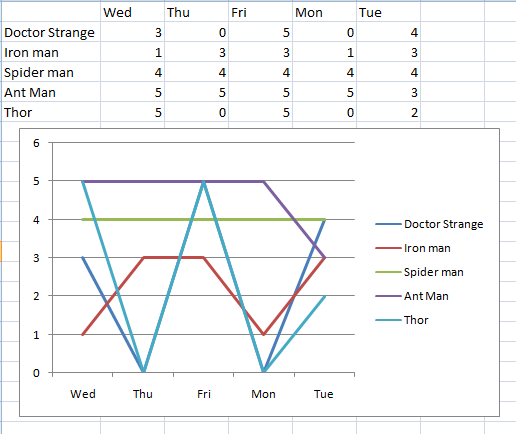Click the Iron man legend entry

(413, 248)
